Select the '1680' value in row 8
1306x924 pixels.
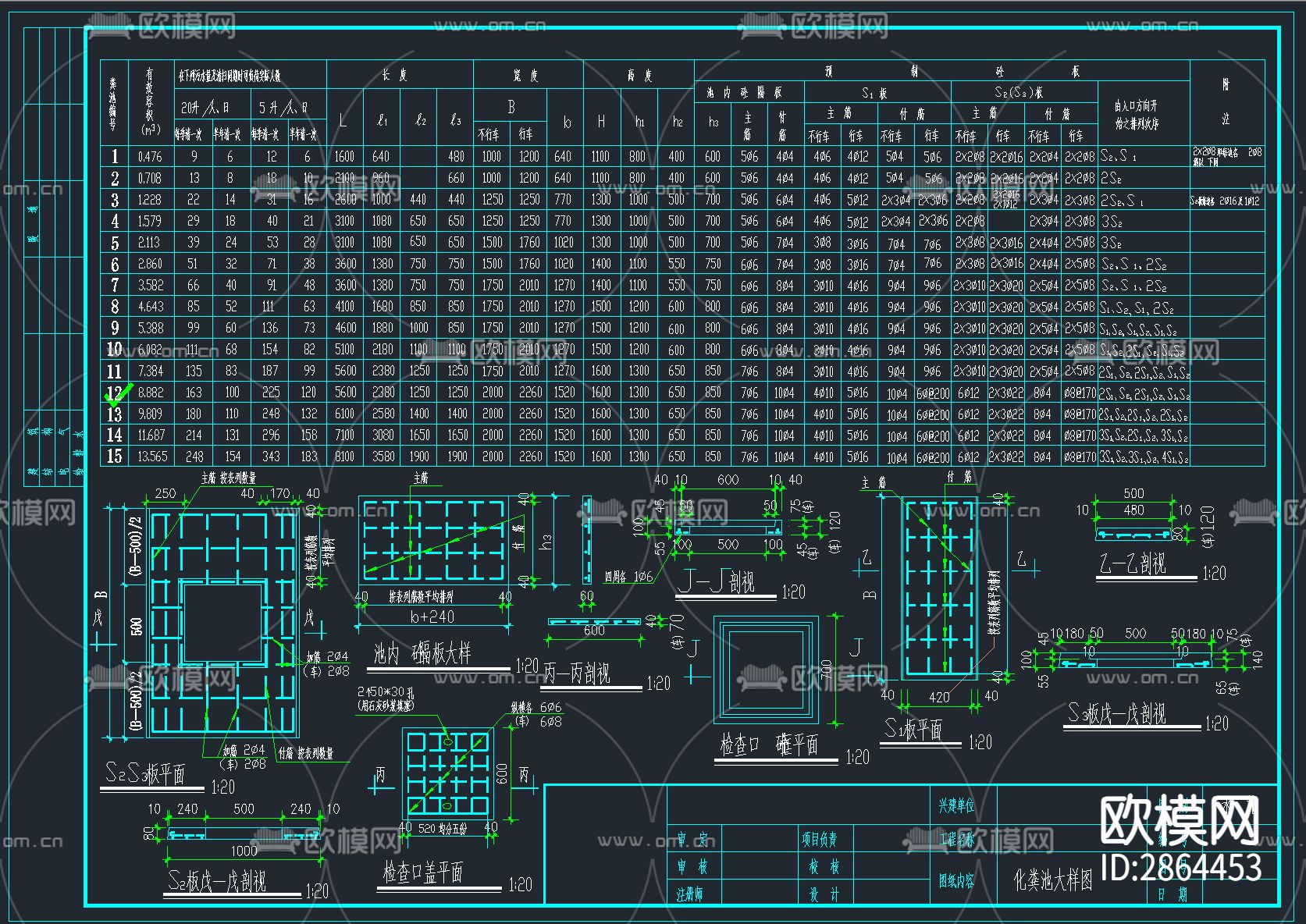point(383,307)
